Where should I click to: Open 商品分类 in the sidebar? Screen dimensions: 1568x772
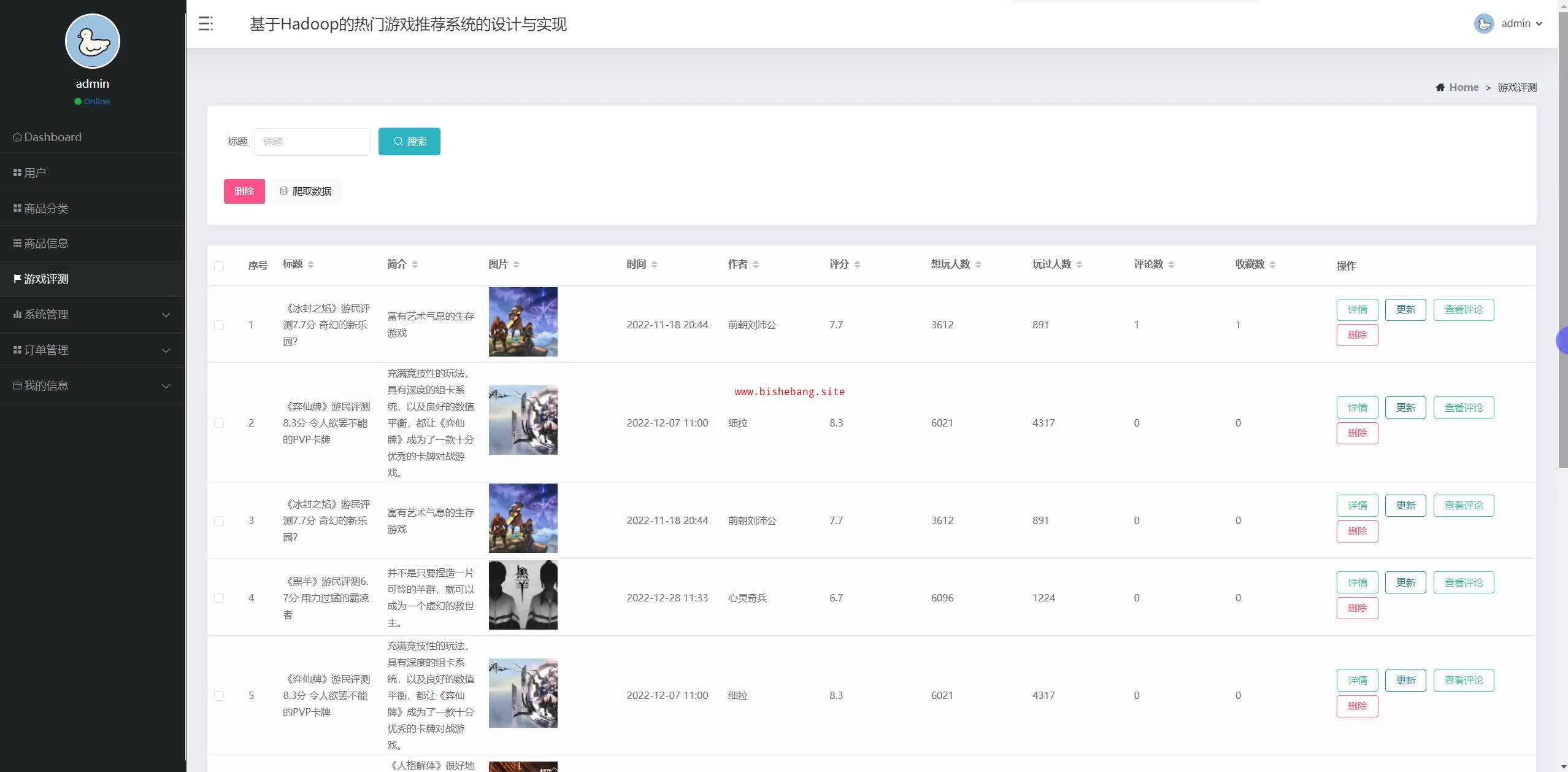tap(46, 209)
